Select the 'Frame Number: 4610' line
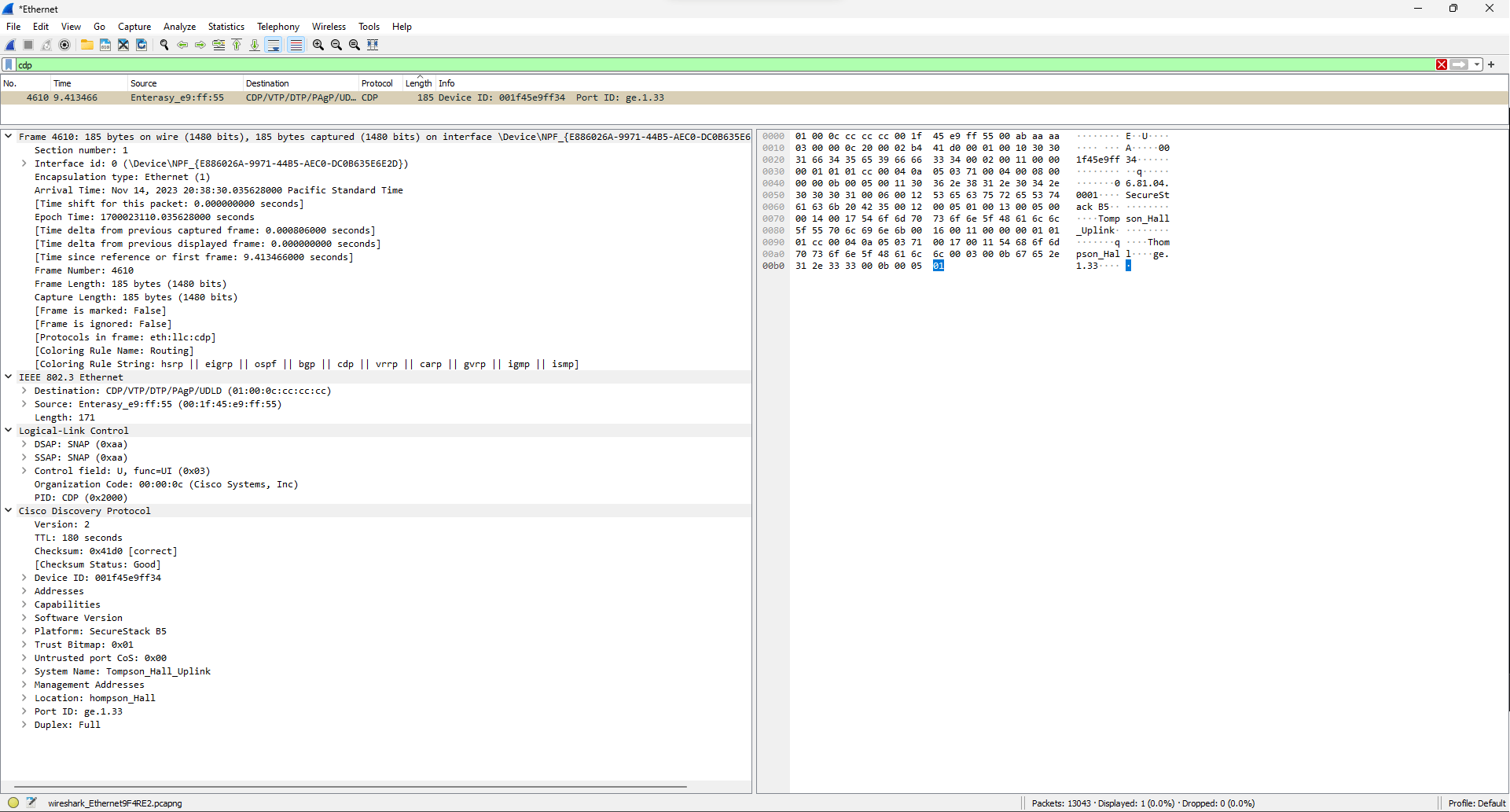Viewport: 1510px width, 812px height. click(x=83, y=270)
